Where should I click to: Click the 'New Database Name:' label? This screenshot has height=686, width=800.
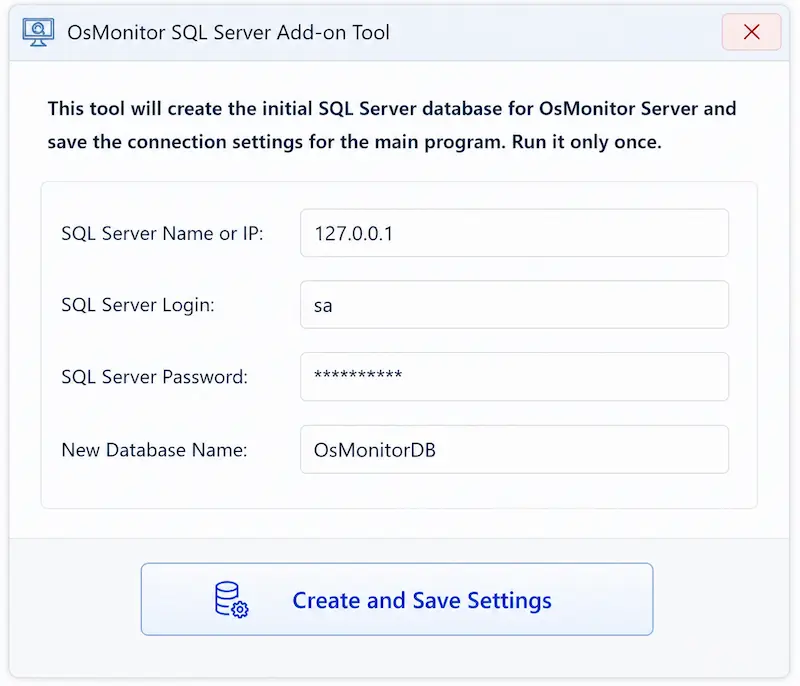click(x=154, y=450)
